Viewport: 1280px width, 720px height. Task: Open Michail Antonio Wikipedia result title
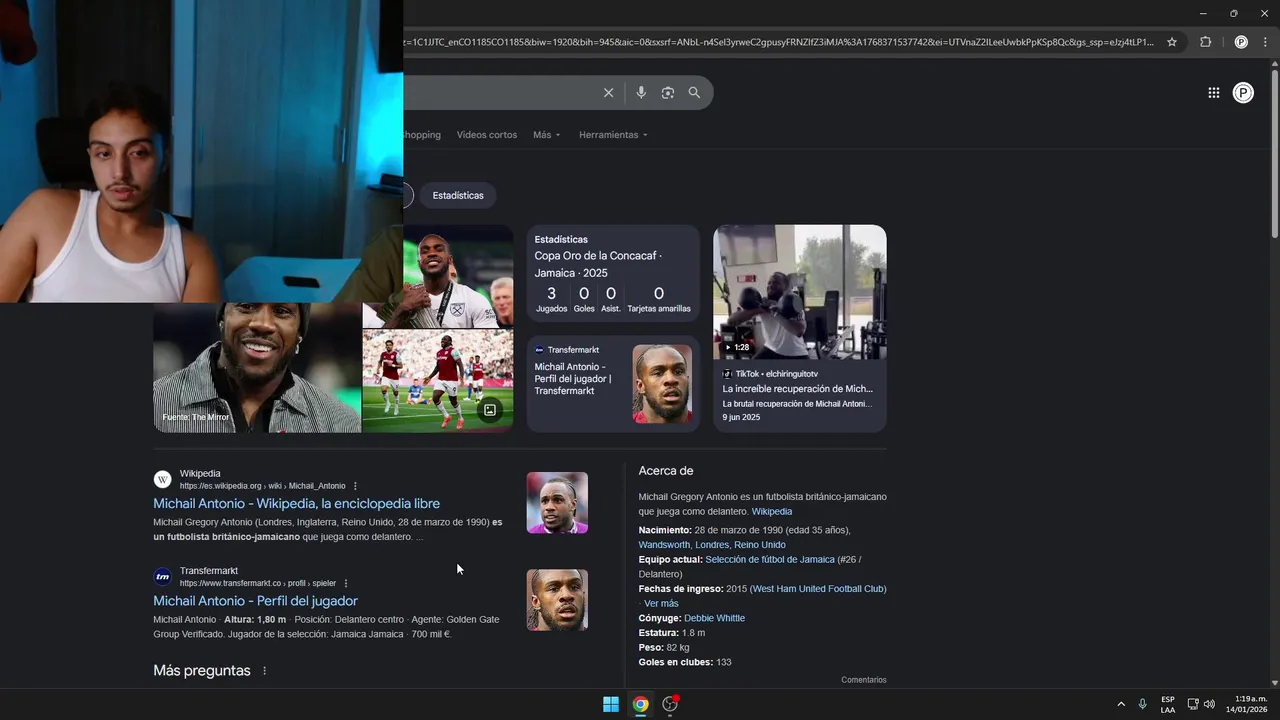point(296,504)
